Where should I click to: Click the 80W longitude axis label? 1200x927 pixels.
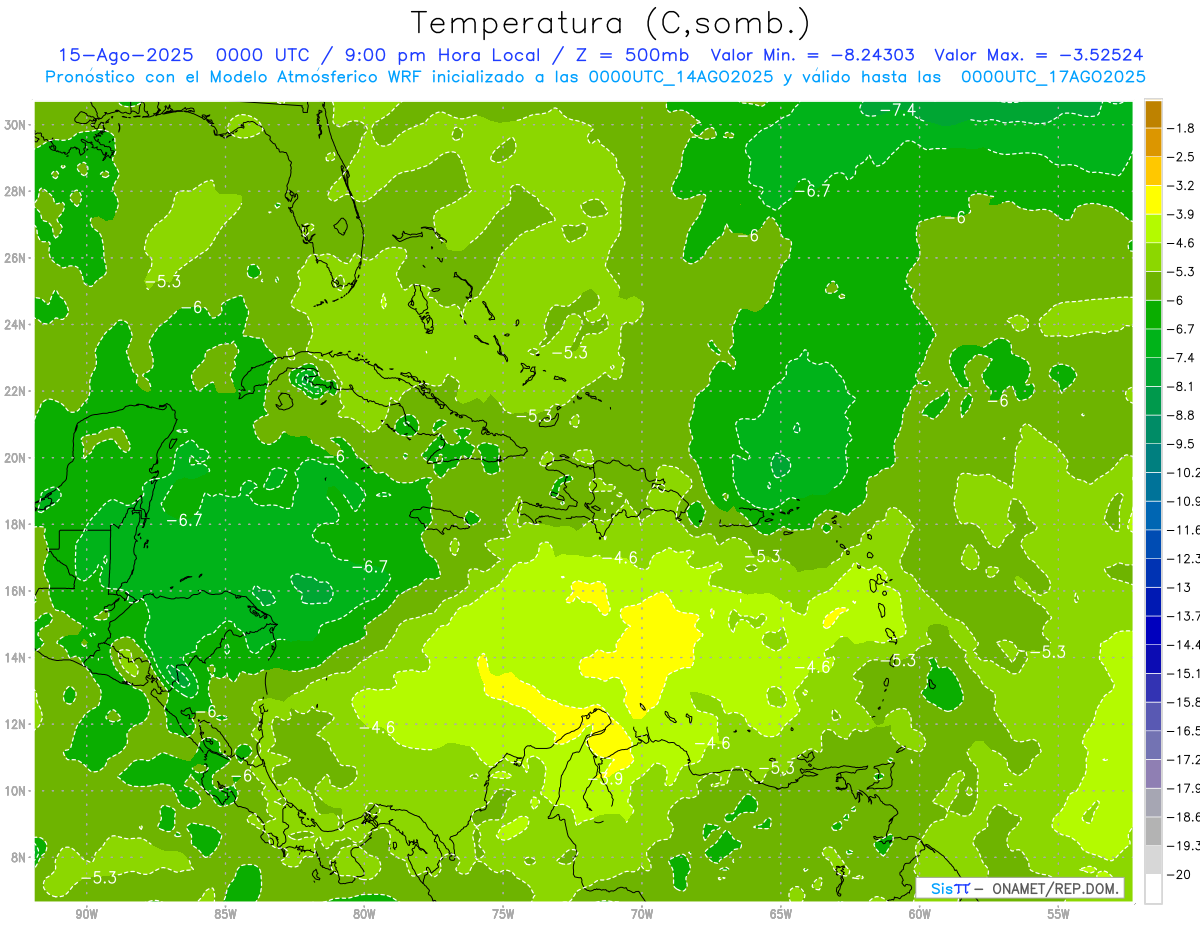(x=364, y=914)
